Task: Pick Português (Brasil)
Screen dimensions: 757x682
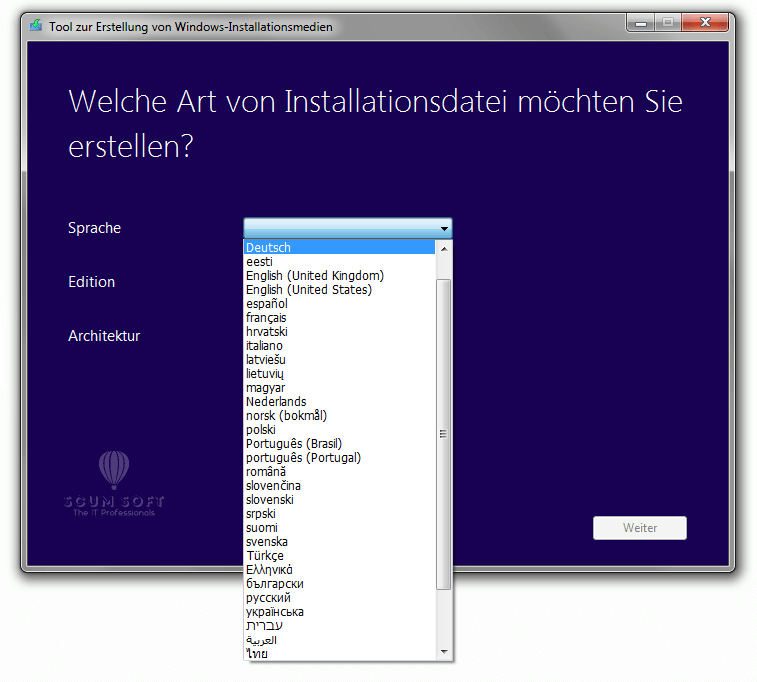Action: pos(339,444)
